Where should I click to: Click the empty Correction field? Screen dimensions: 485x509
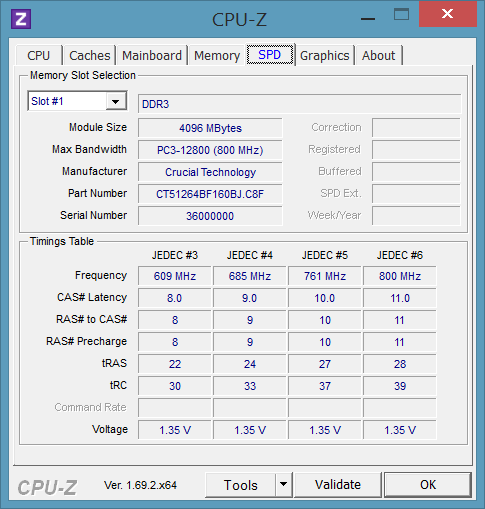[416, 128]
